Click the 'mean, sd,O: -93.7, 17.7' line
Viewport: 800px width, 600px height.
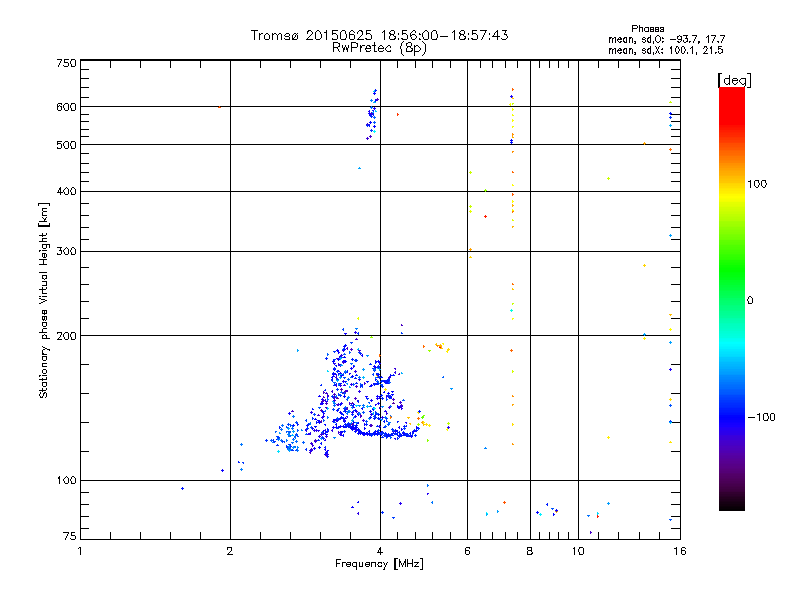click(x=666, y=39)
